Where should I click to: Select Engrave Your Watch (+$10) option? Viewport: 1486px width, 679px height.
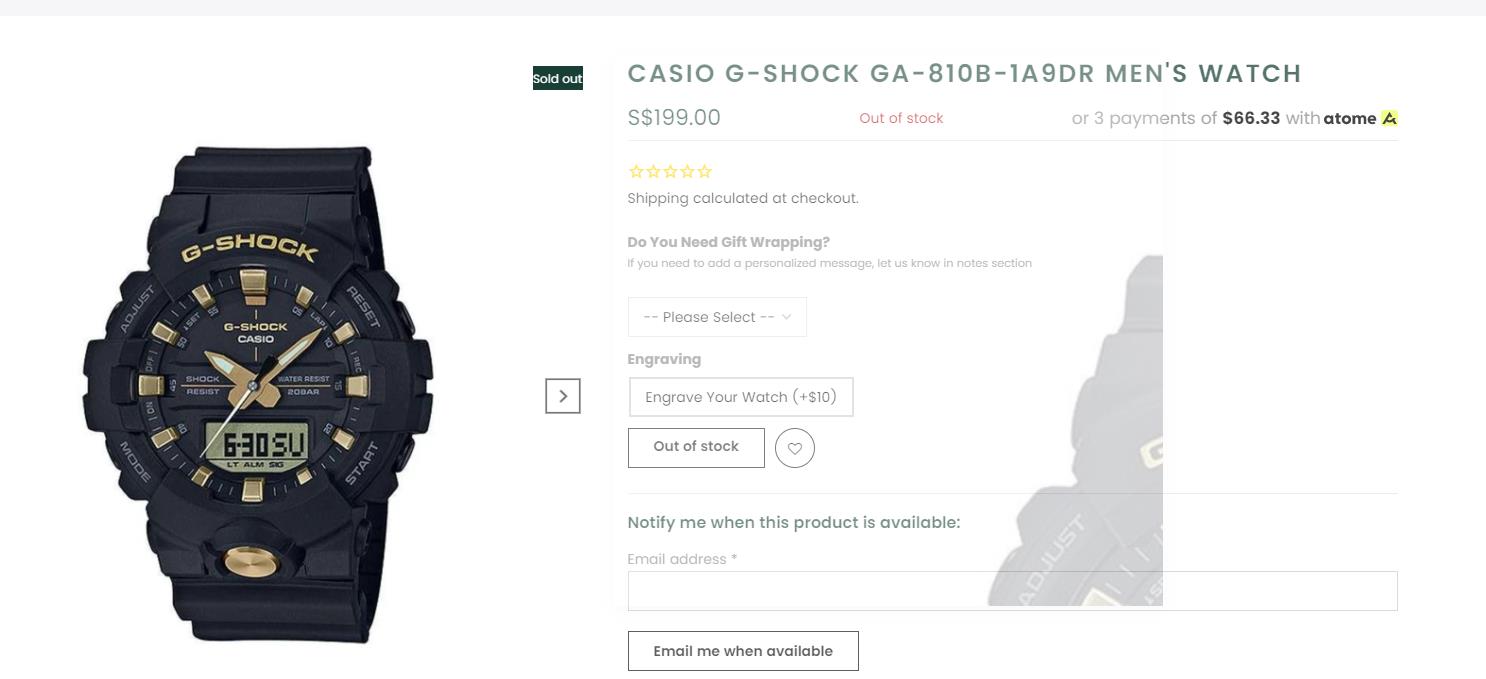(x=741, y=397)
